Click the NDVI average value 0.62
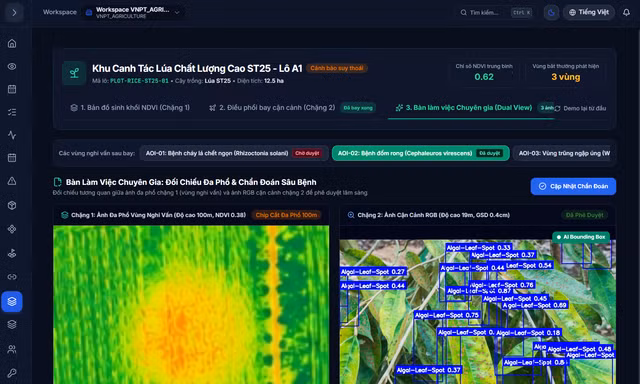Image resolution: width=640 pixels, height=384 pixels. coord(484,77)
